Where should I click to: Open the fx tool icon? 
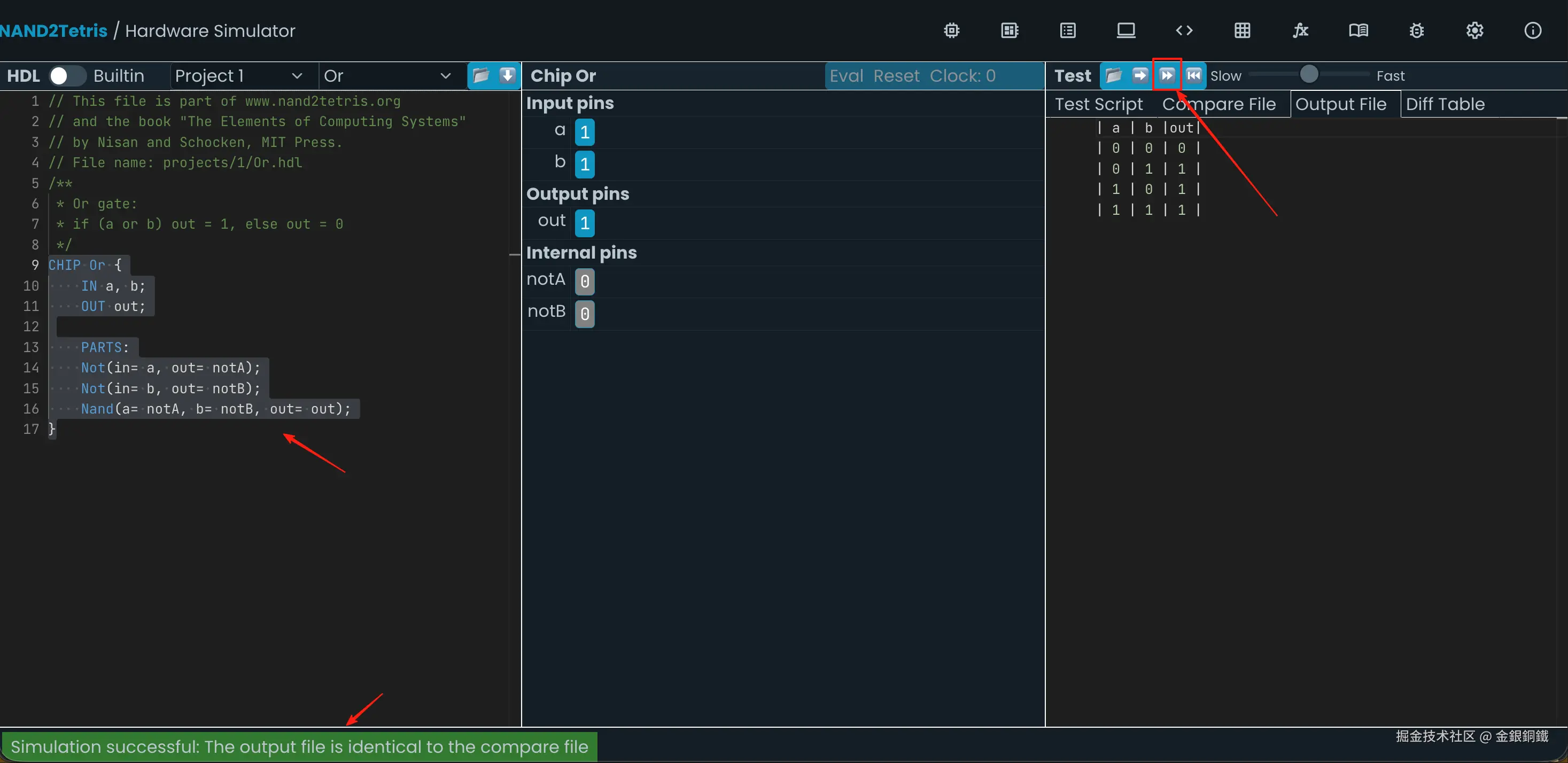[1300, 30]
